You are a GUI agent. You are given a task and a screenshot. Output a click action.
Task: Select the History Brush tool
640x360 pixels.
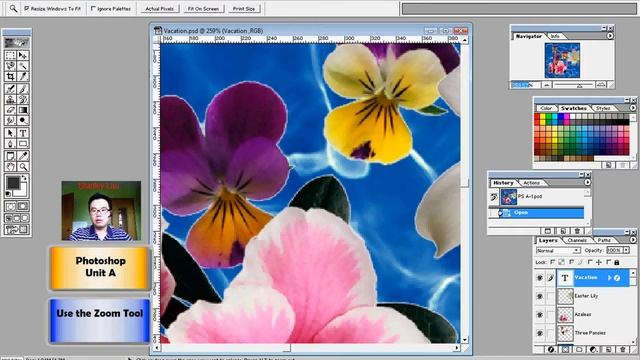pyautogui.click(x=23, y=99)
